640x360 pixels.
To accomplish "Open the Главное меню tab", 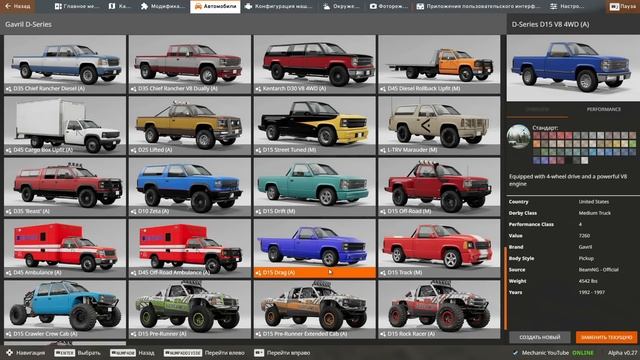I will pos(77,6).
